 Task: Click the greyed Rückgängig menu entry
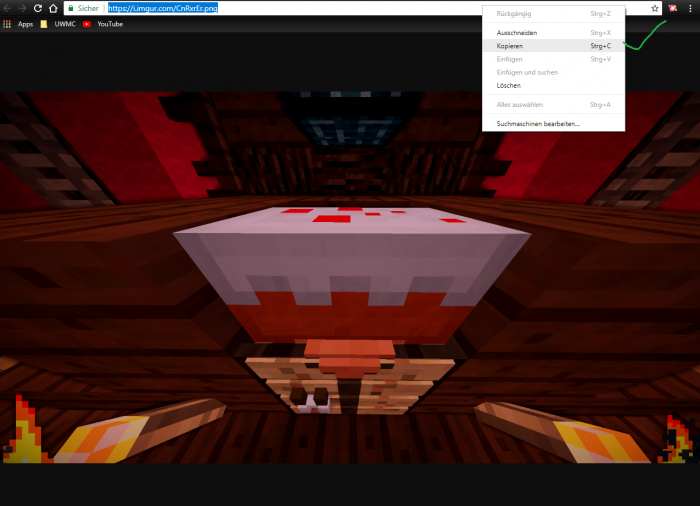pos(554,14)
